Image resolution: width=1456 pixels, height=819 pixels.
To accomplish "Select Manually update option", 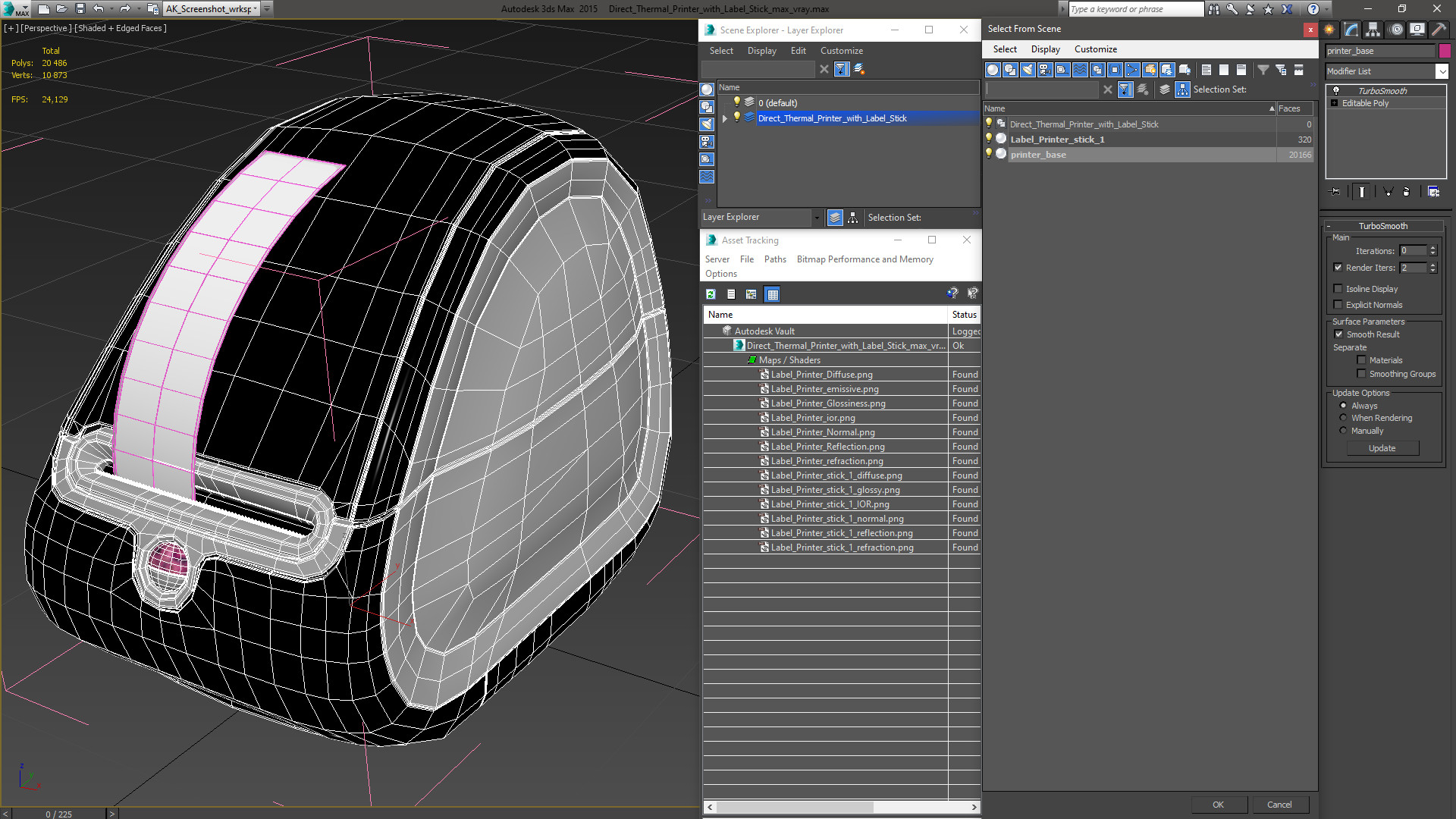I will 1343,431.
